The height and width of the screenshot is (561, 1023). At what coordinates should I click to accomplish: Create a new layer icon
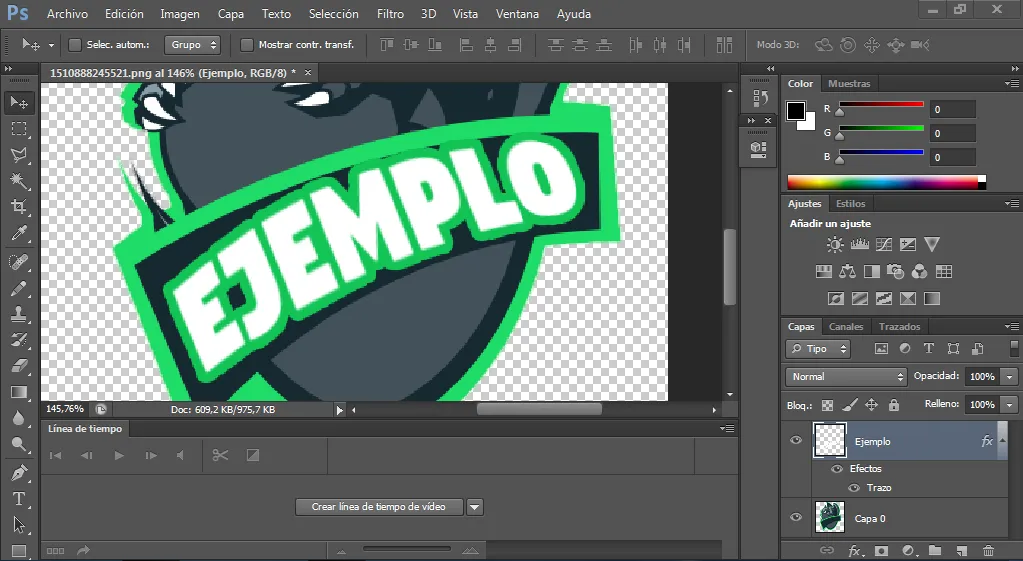click(962, 551)
